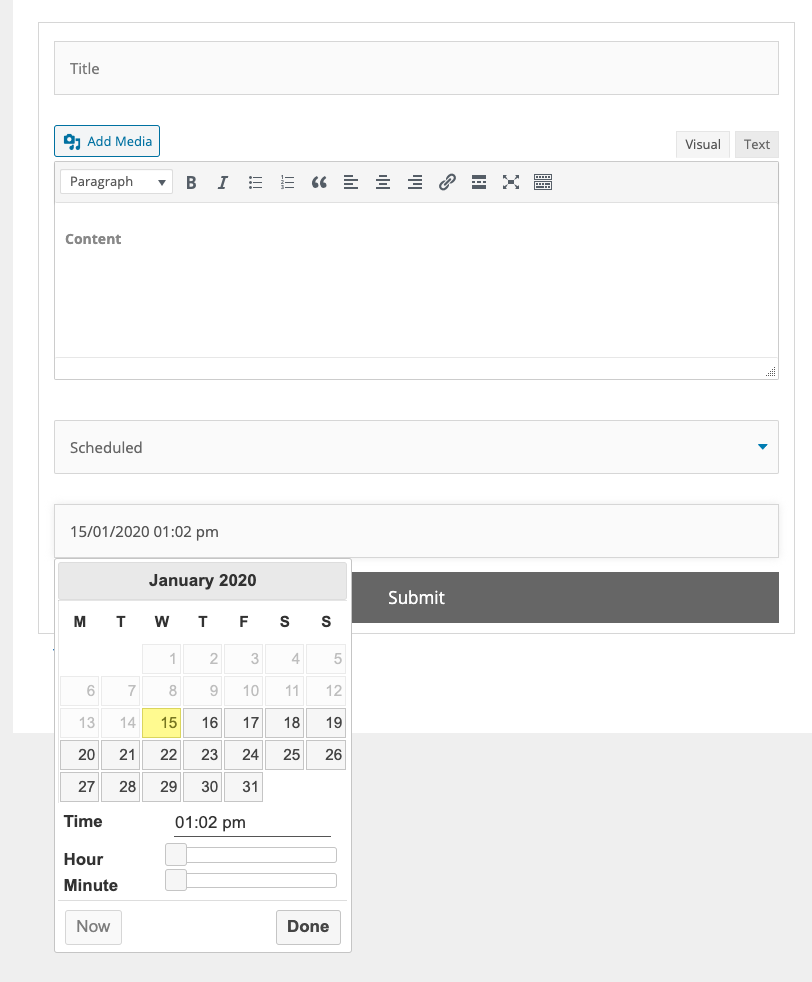This screenshot has height=982, width=812.
Task: Click the Insert Read More tag icon
Action: pyautogui.click(x=479, y=182)
